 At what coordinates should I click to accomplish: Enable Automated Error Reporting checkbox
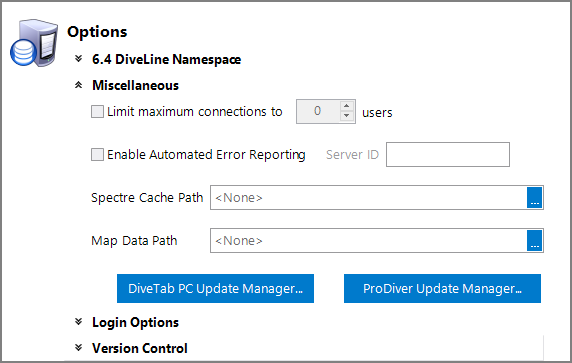click(97, 155)
